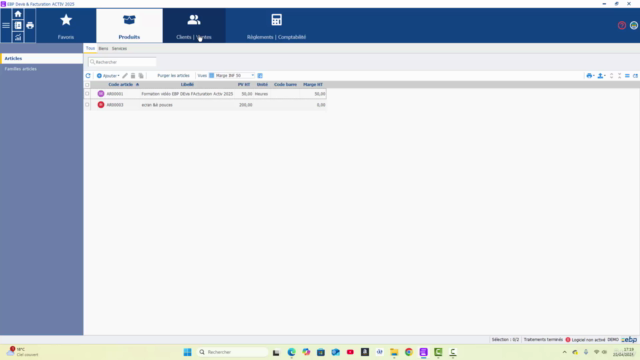The width and height of the screenshot is (640, 360).
Task: Click the 'Heures' unit cell
Action: coord(262,94)
